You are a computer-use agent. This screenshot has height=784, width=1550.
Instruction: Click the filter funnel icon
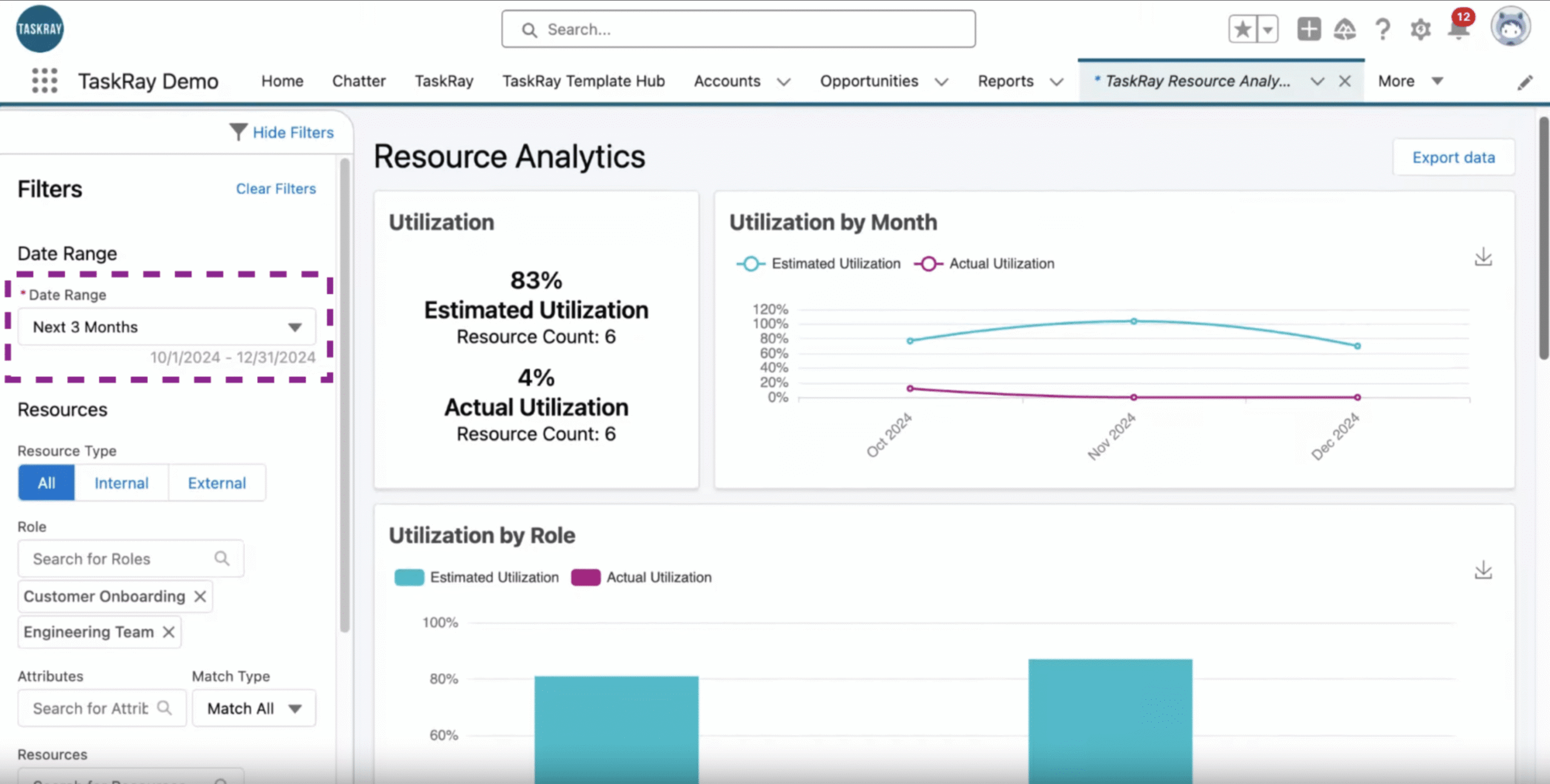point(238,131)
